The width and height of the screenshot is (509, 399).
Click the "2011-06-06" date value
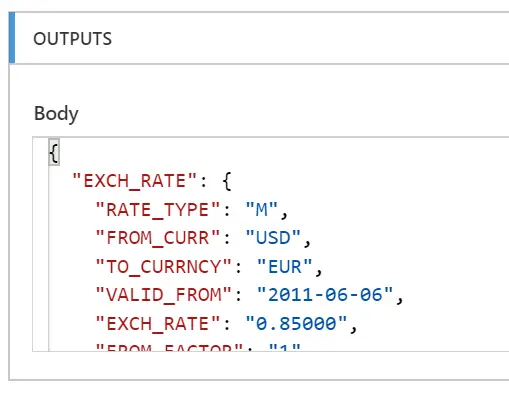point(325,295)
